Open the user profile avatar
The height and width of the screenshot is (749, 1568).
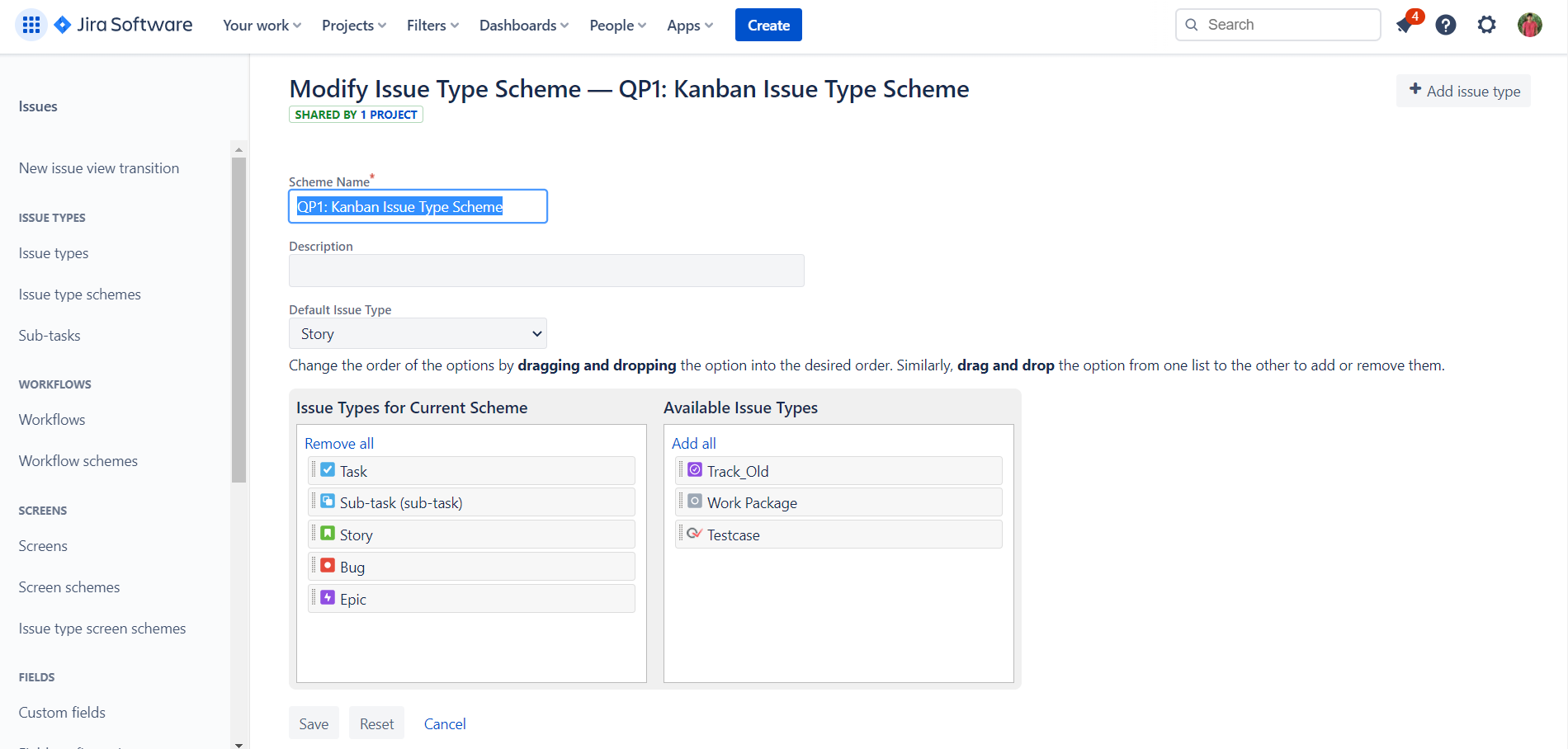click(1529, 25)
